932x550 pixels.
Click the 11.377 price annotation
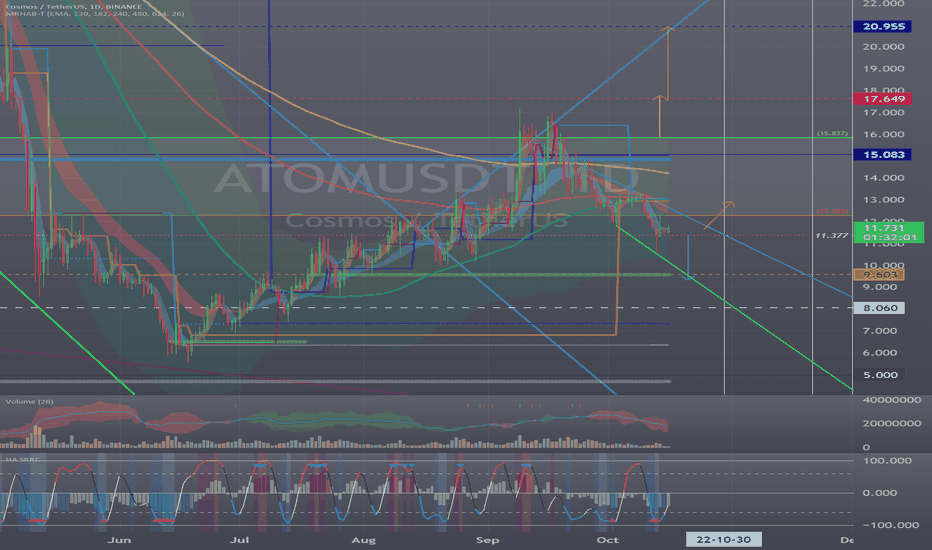831,235
